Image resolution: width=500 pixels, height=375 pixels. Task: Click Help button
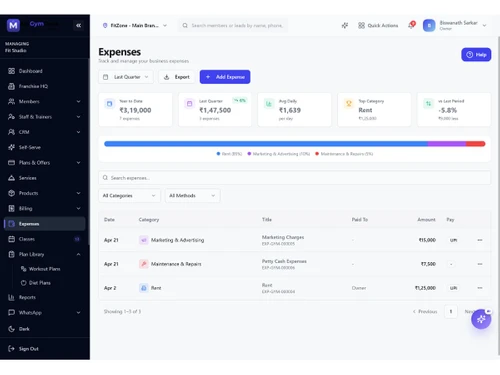click(x=476, y=55)
